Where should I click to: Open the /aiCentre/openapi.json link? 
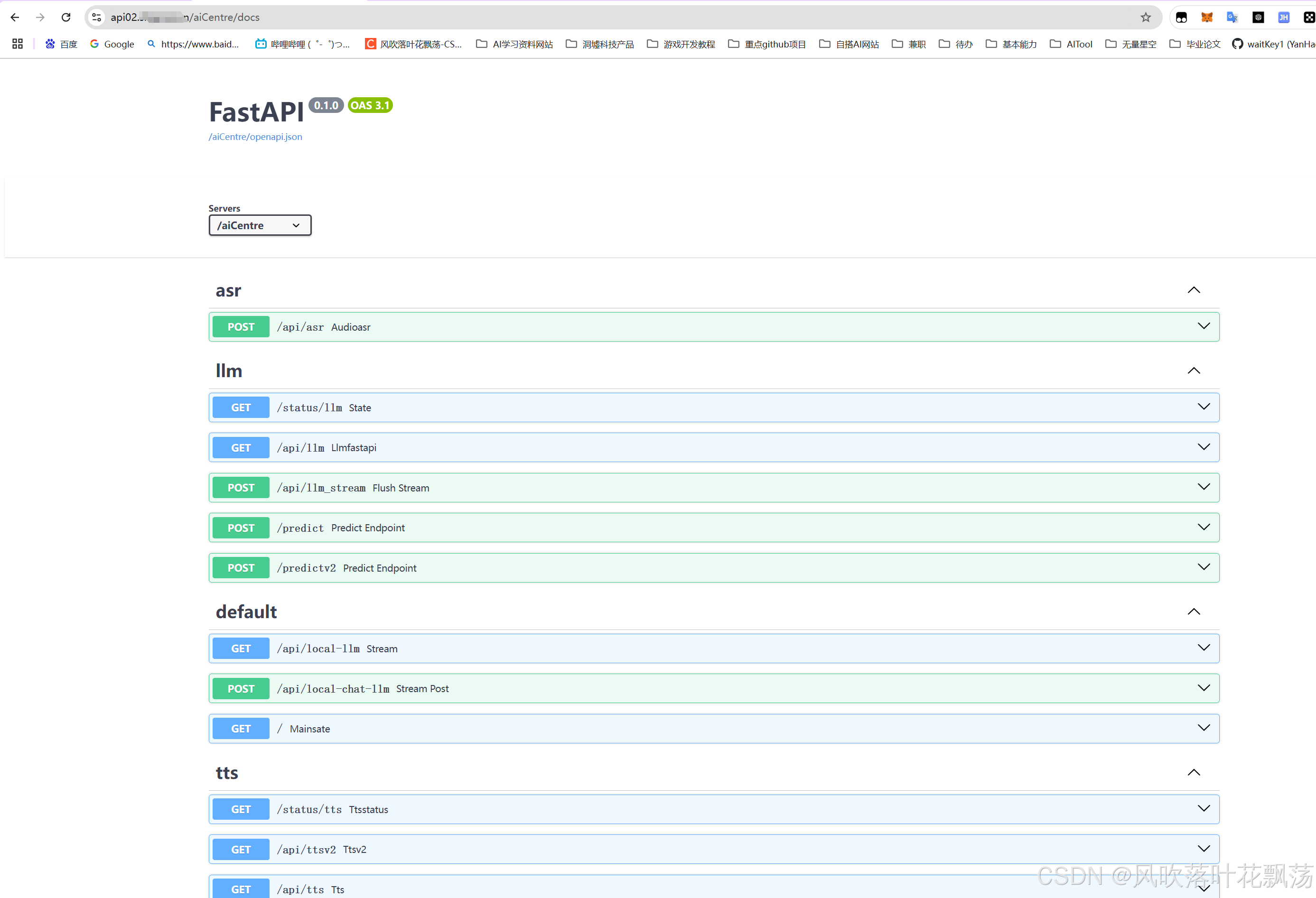(255, 137)
